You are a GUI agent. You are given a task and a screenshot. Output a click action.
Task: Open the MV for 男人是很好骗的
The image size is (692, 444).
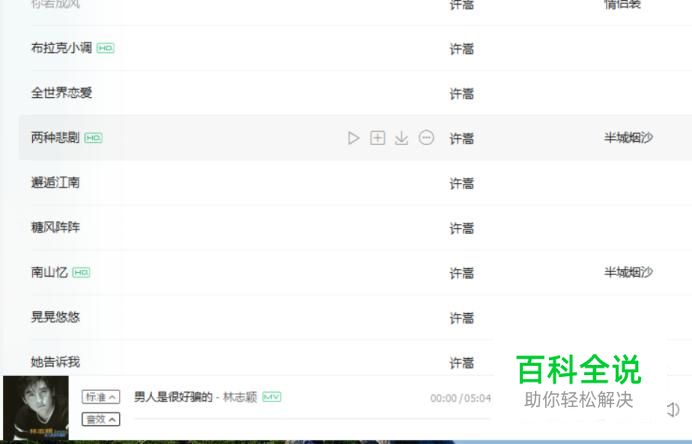click(x=271, y=397)
